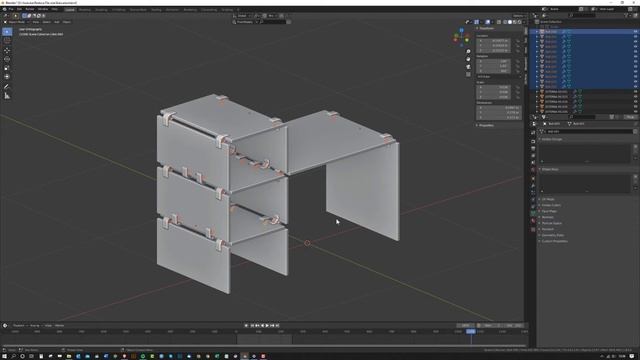Screen dimensions: 640x360
Task: Open the Material properties tab
Action: pos(533,221)
